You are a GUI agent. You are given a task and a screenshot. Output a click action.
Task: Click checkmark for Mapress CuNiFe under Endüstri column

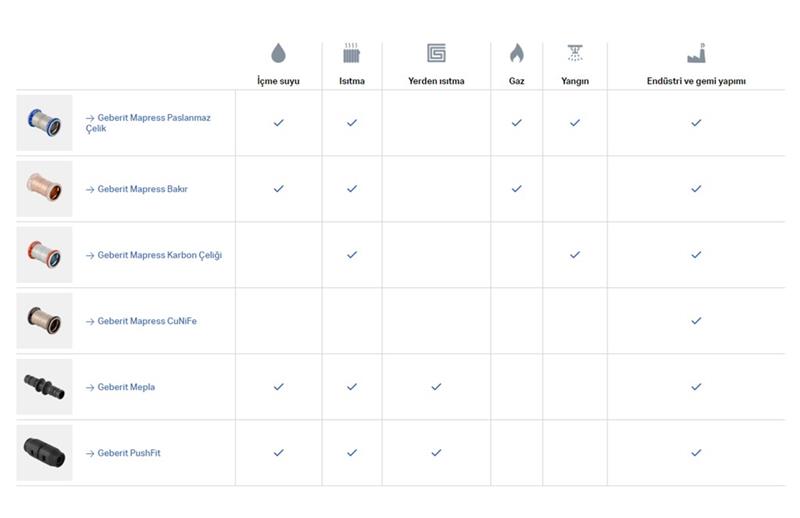(696, 321)
